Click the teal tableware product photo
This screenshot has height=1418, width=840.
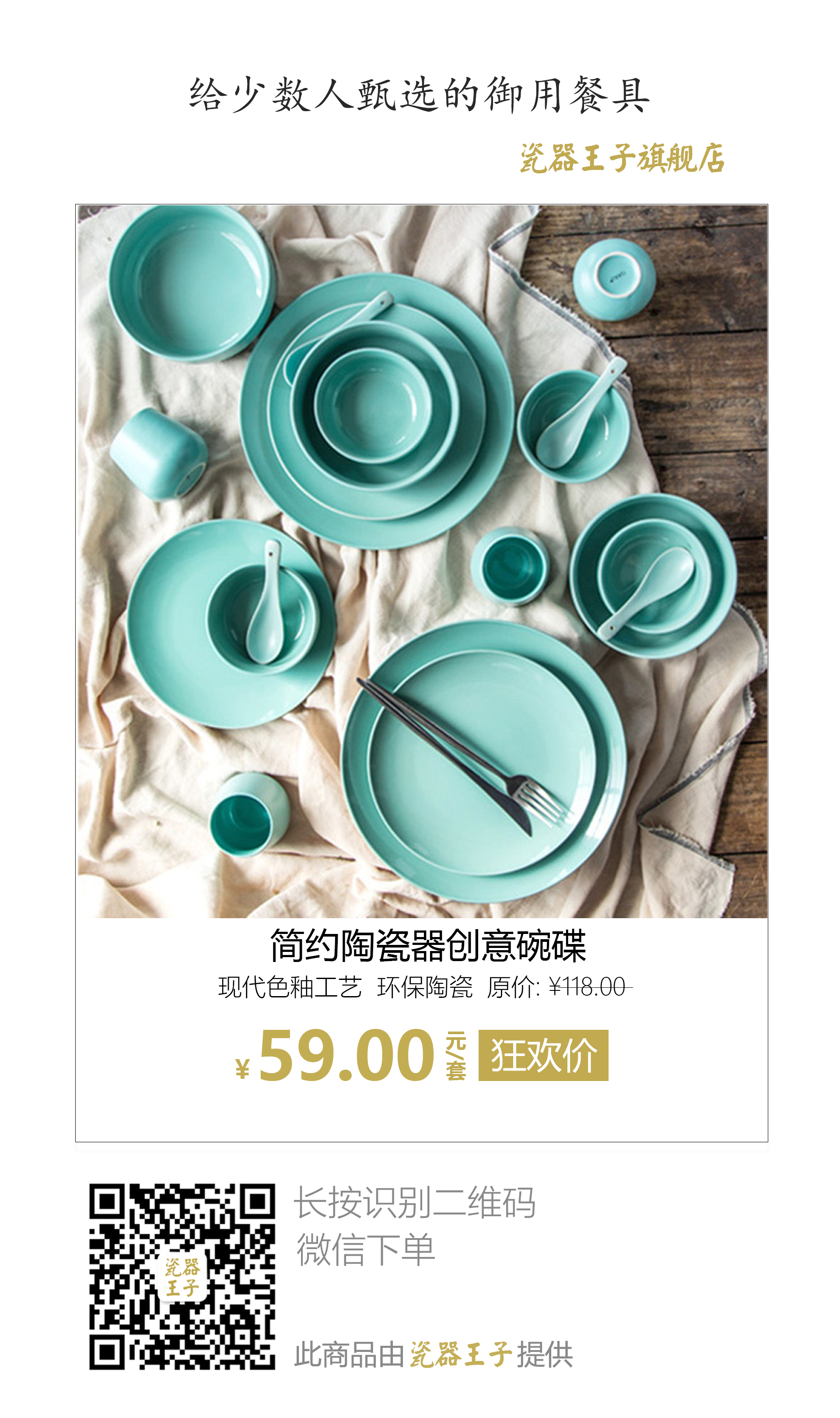click(422, 560)
